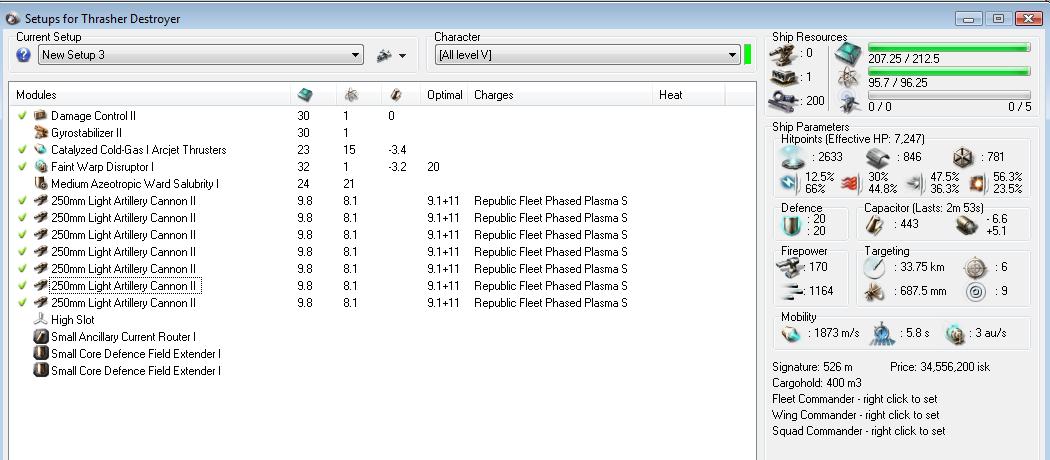Viewport: 1050px width, 460px height.
Task: Sort by the Optimal column header
Action: 445,95
